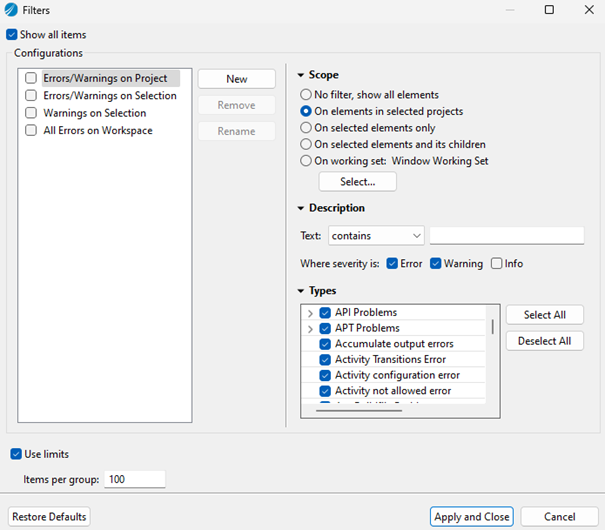
Task: Uncheck APT Problems type
Action: coord(325,328)
